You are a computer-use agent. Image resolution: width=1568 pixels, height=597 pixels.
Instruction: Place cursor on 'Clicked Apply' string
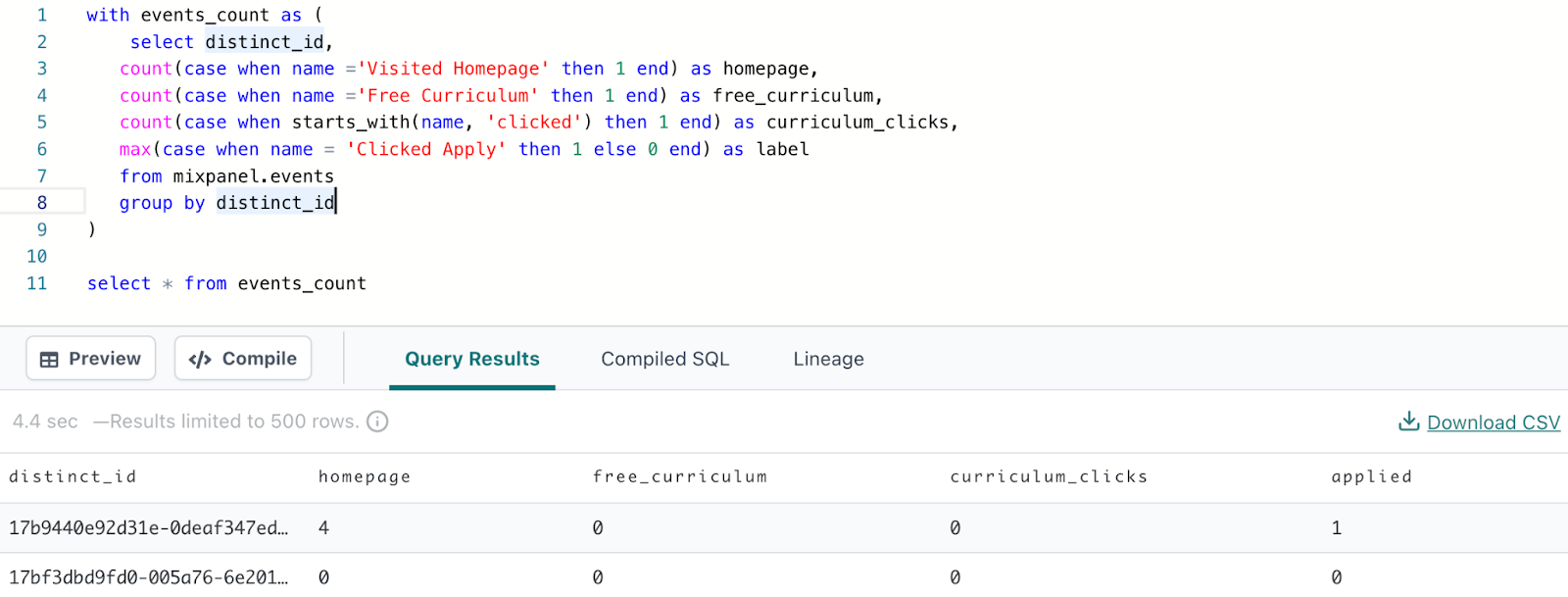[426, 149]
